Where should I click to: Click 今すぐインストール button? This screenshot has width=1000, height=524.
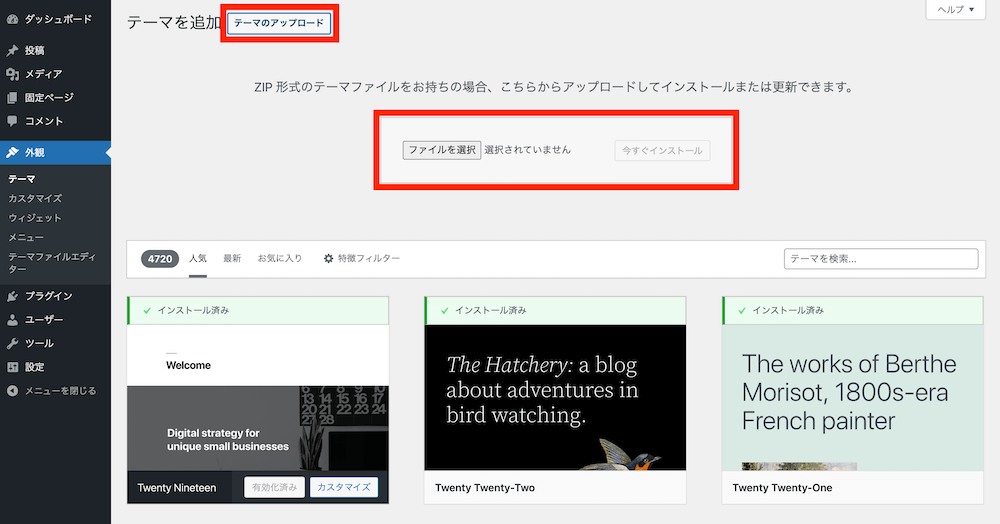[662, 150]
